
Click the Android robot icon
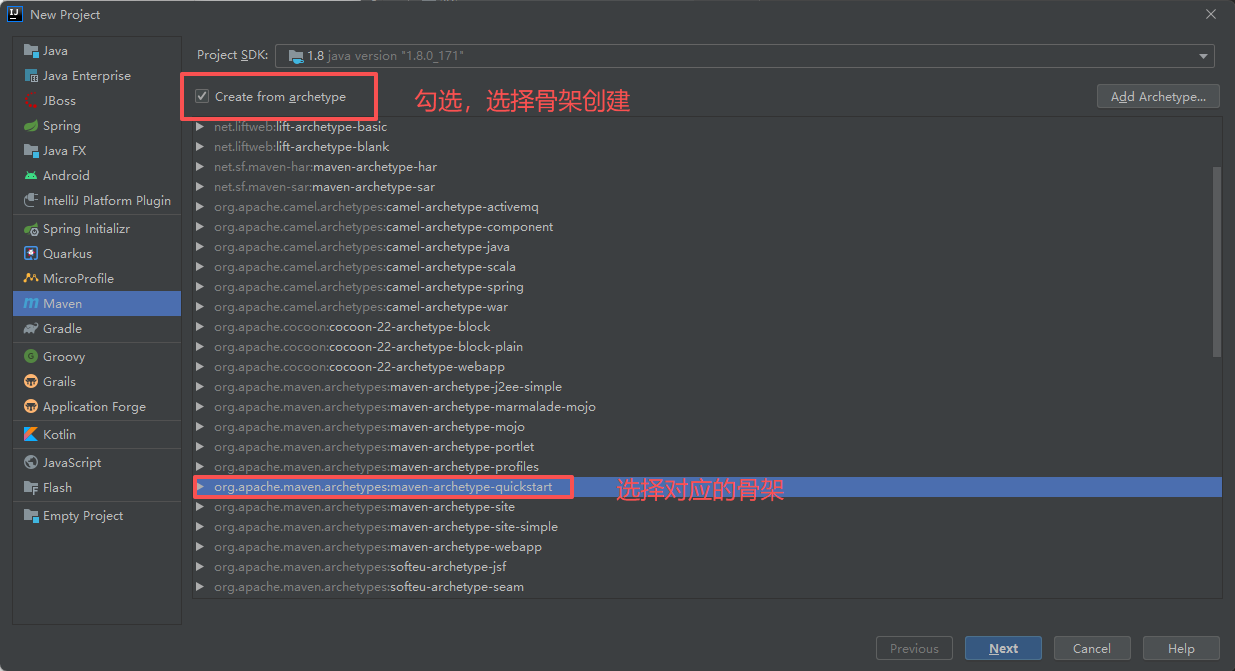[31, 176]
